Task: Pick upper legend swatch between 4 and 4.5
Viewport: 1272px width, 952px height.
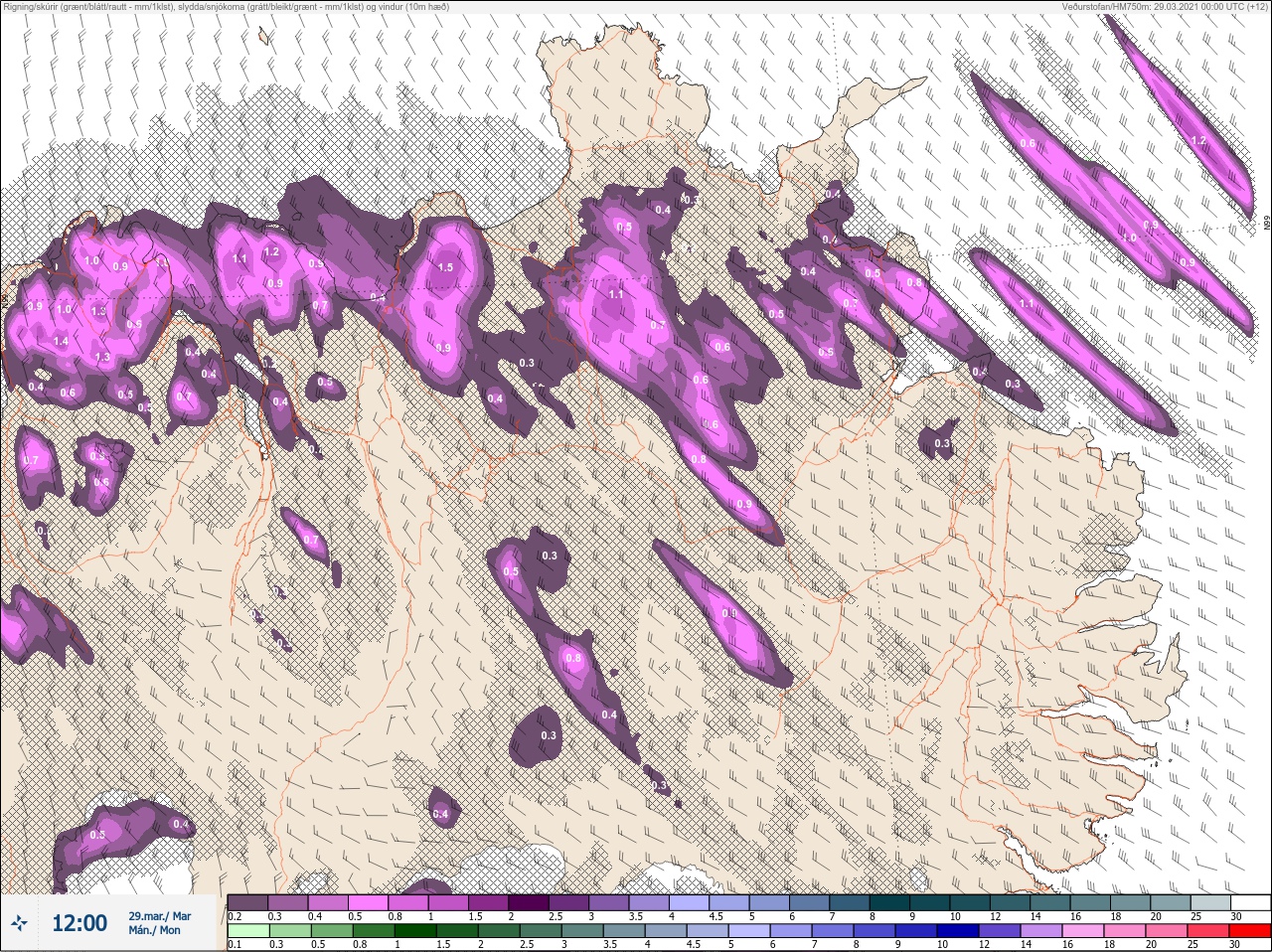Action: click(692, 902)
